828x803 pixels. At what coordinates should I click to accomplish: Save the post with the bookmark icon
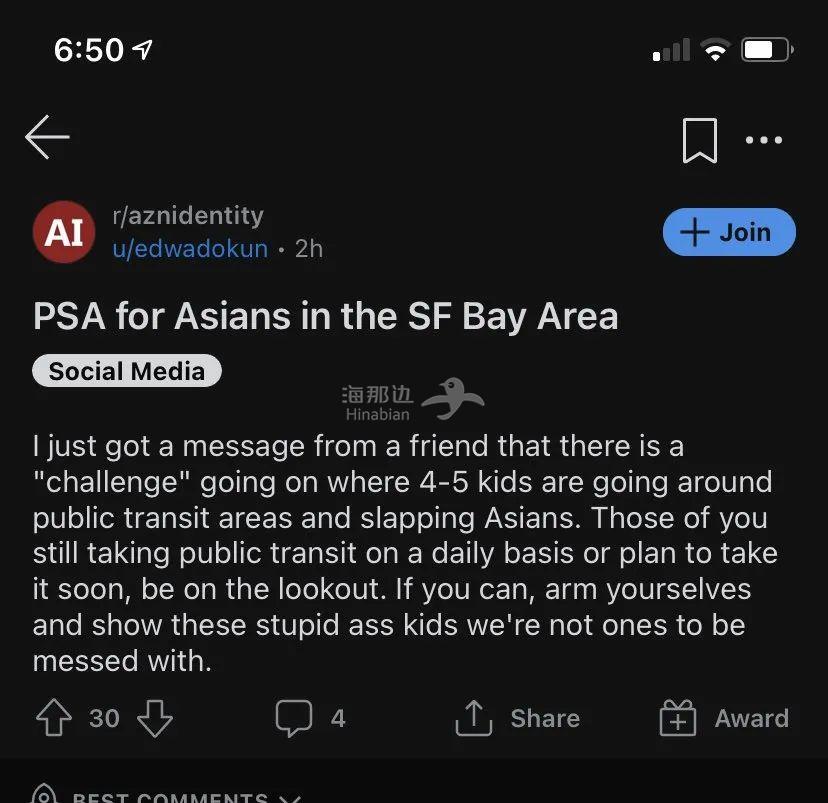tap(700, 140)
